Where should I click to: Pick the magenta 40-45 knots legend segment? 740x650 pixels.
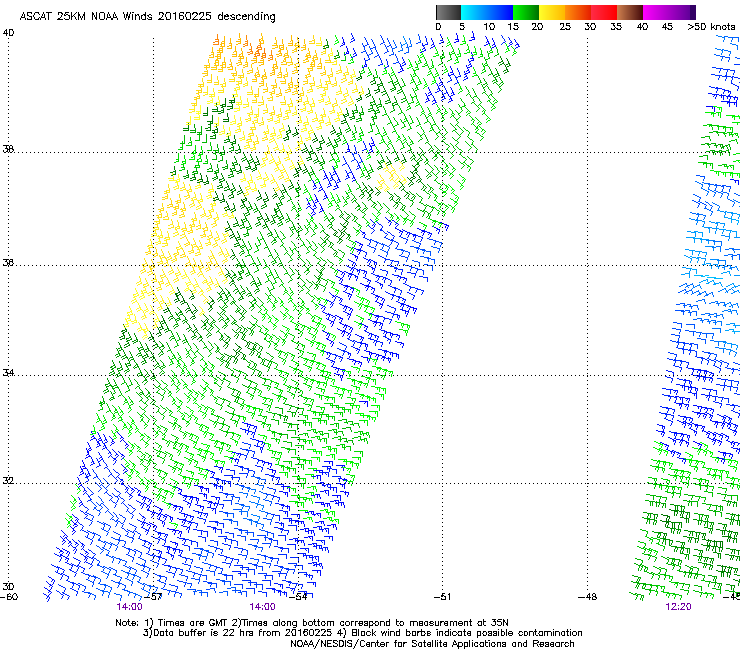point(656,12)
